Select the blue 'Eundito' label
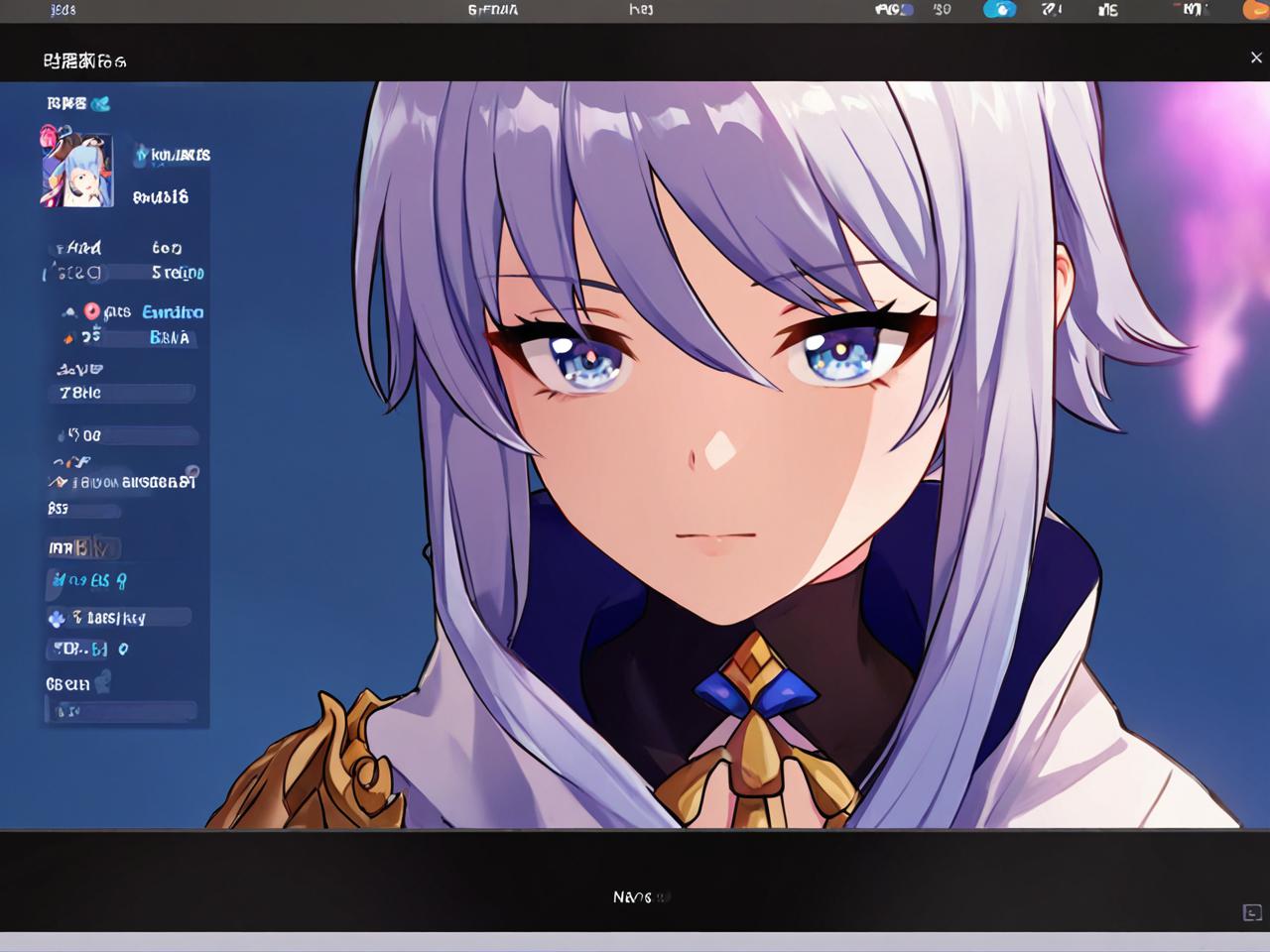Viewport: 1270px width, 952px height. pos(173,311)
